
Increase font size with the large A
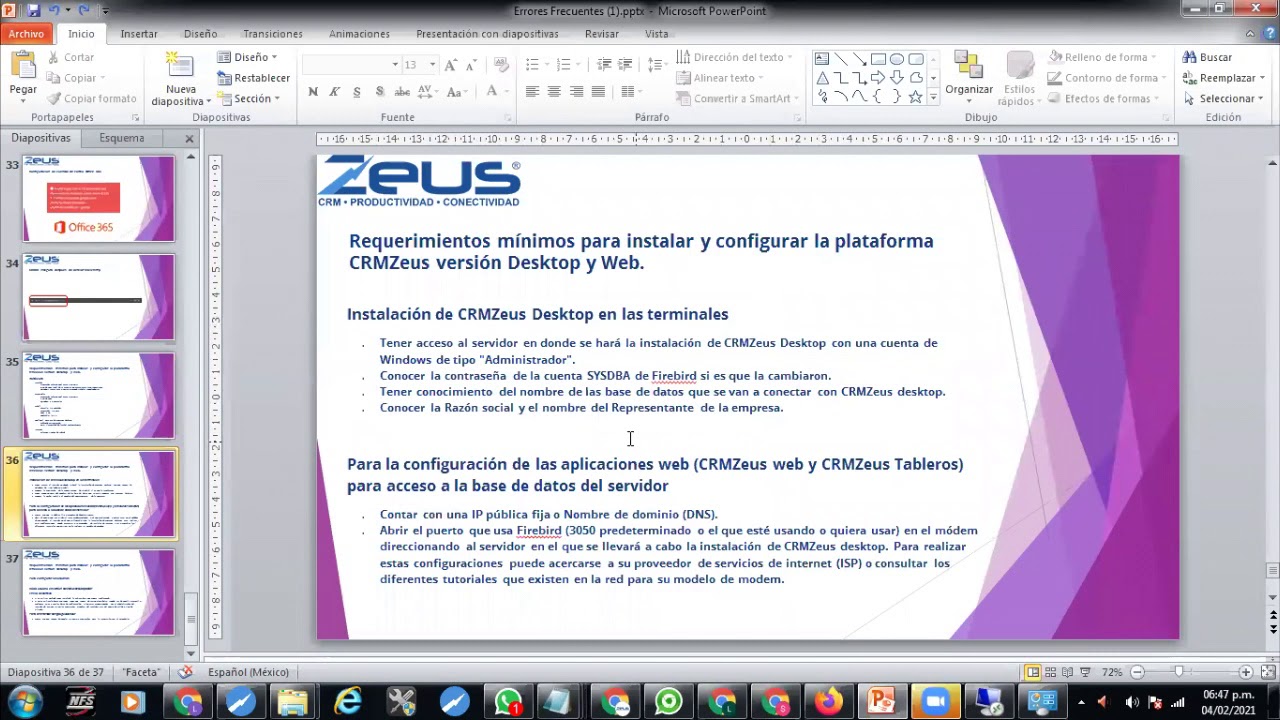451,64
